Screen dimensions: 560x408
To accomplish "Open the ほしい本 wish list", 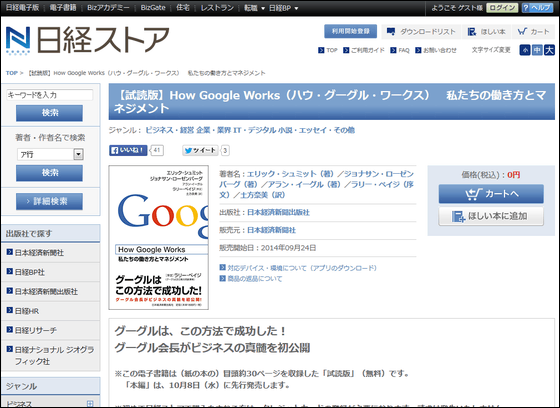I will point(486,32).
